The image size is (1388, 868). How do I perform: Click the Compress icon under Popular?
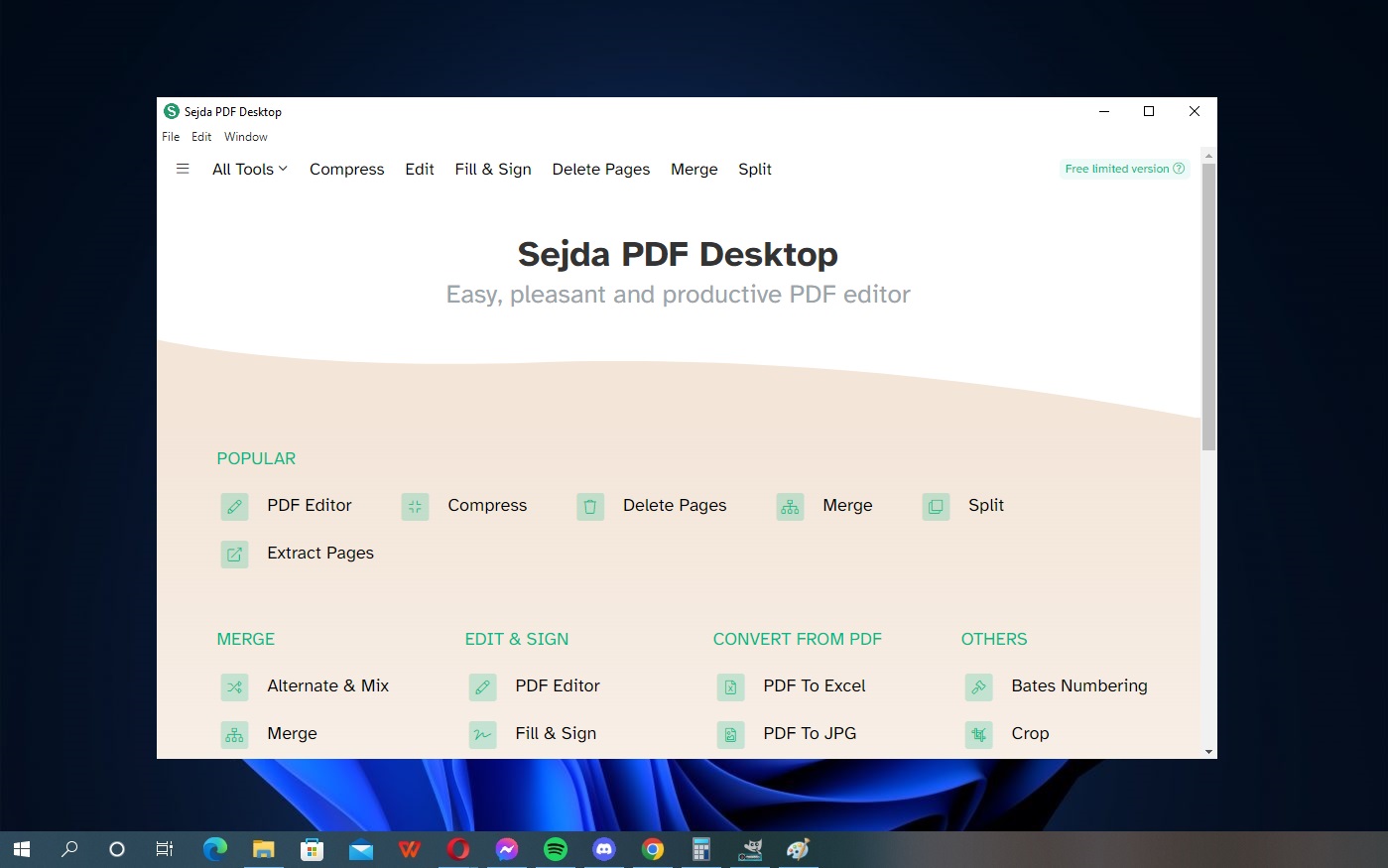(415, 507)
